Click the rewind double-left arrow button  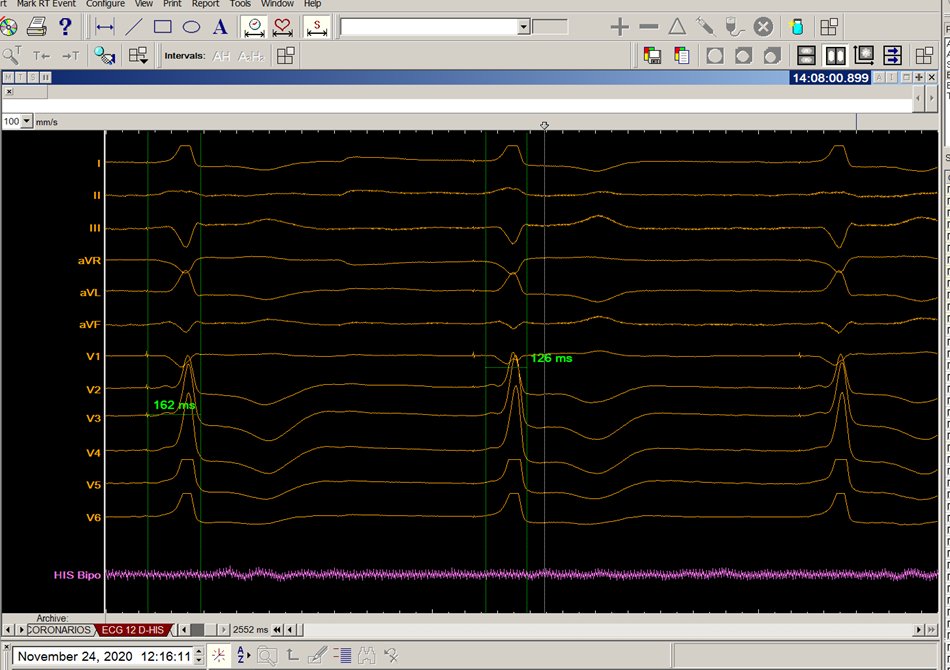[x=277, y=630]
